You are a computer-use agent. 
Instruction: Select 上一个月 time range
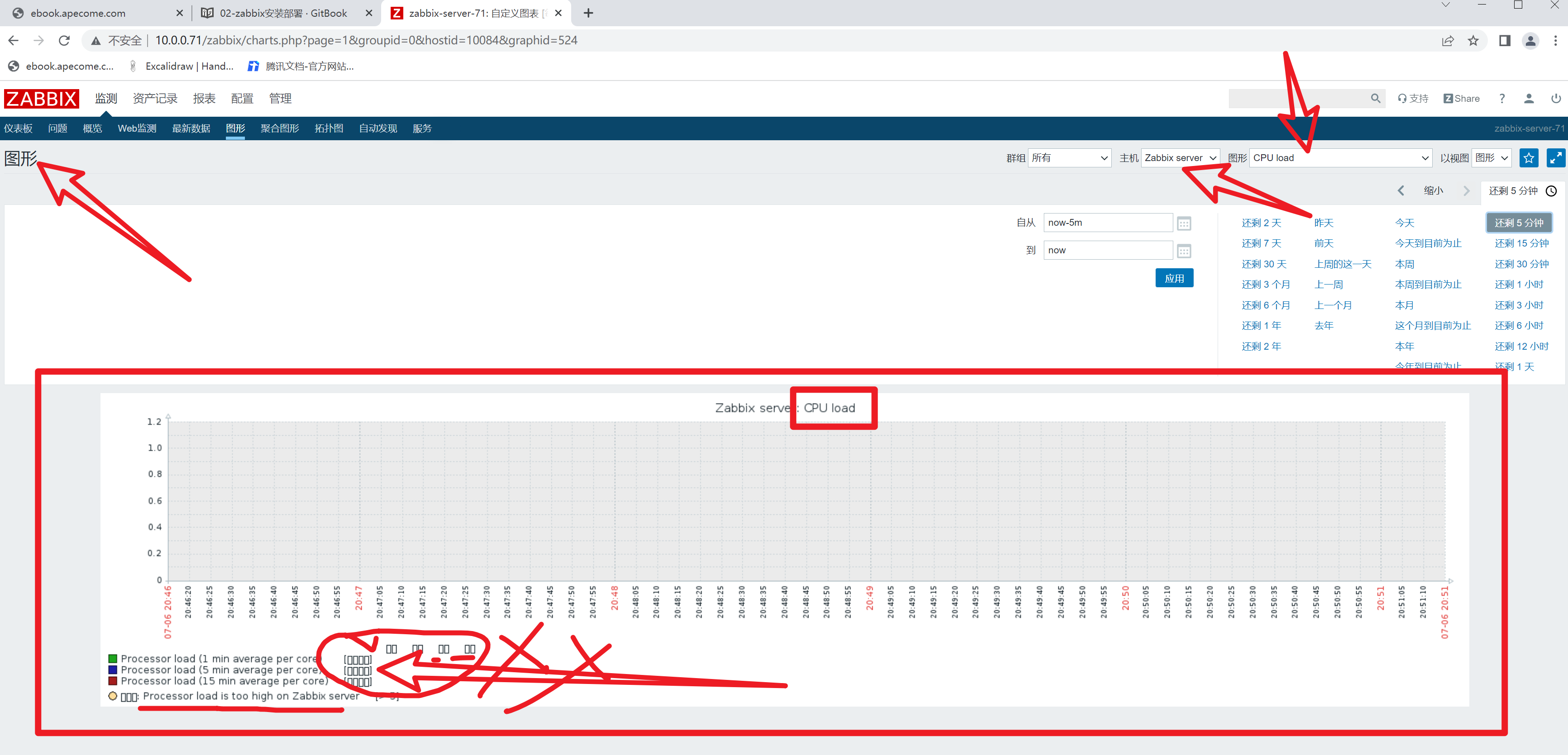point(1333,305)
